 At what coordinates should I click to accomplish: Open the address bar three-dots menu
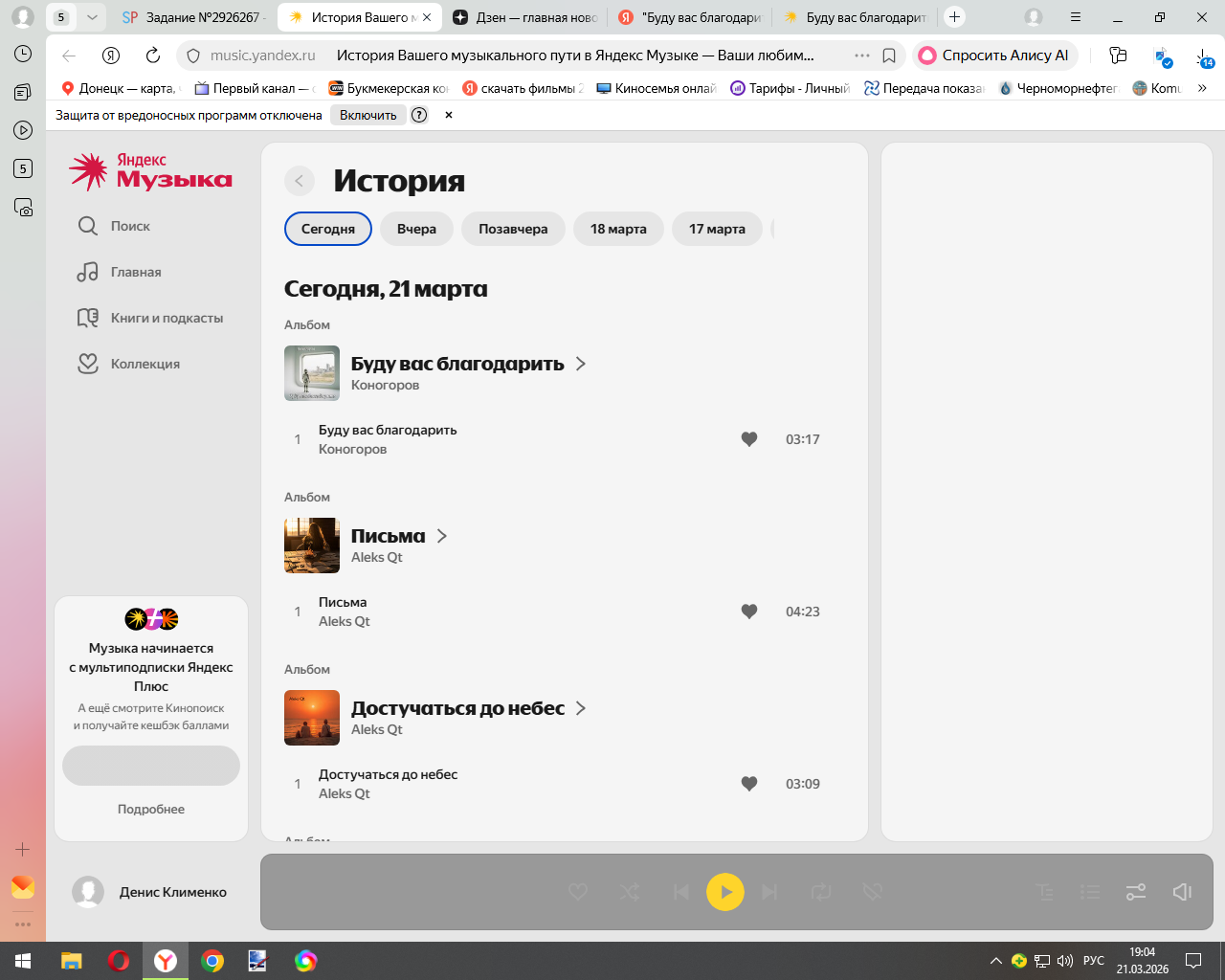click(862, 56)
